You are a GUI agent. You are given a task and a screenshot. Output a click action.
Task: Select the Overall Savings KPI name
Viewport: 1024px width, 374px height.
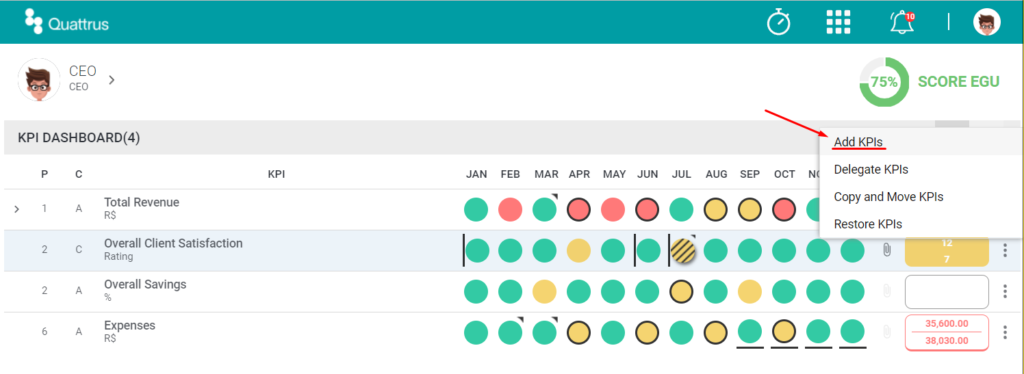coord(145,285)
